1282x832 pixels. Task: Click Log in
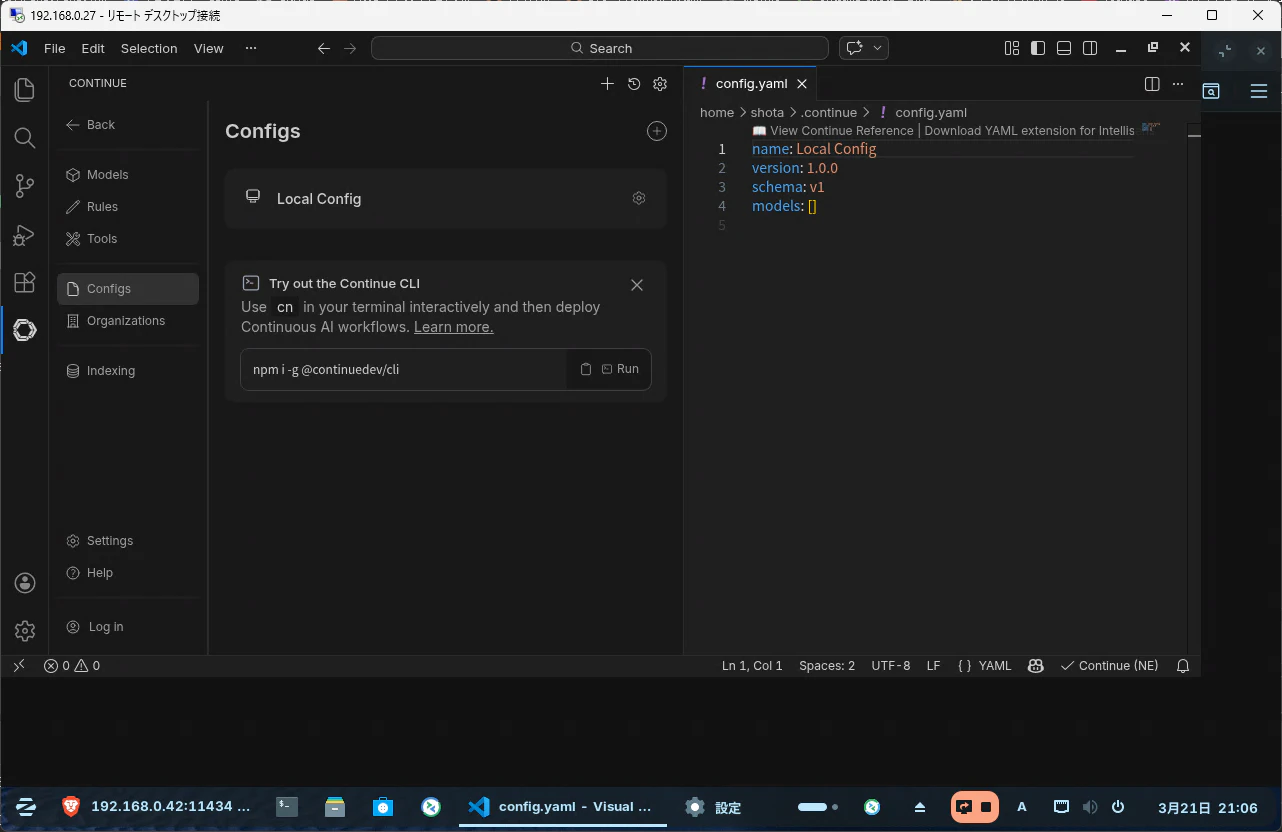[x=95, y=627]
